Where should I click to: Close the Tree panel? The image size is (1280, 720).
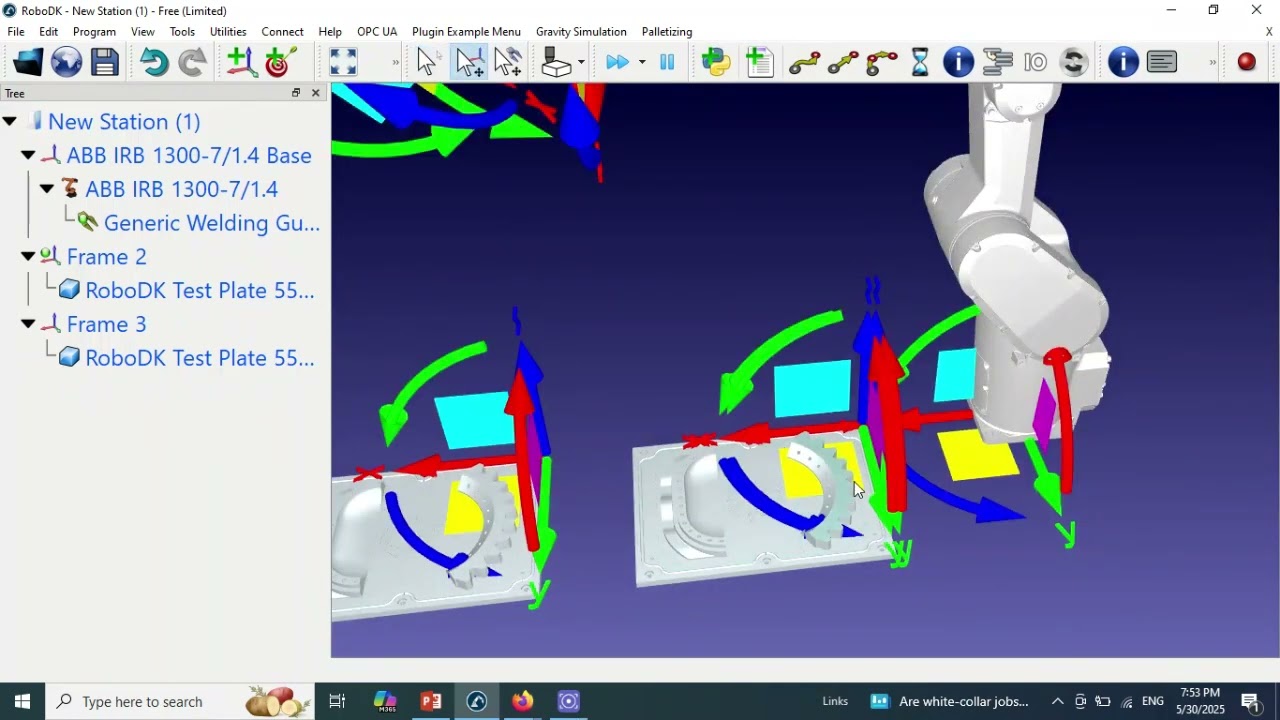click(x=316, y=93)
